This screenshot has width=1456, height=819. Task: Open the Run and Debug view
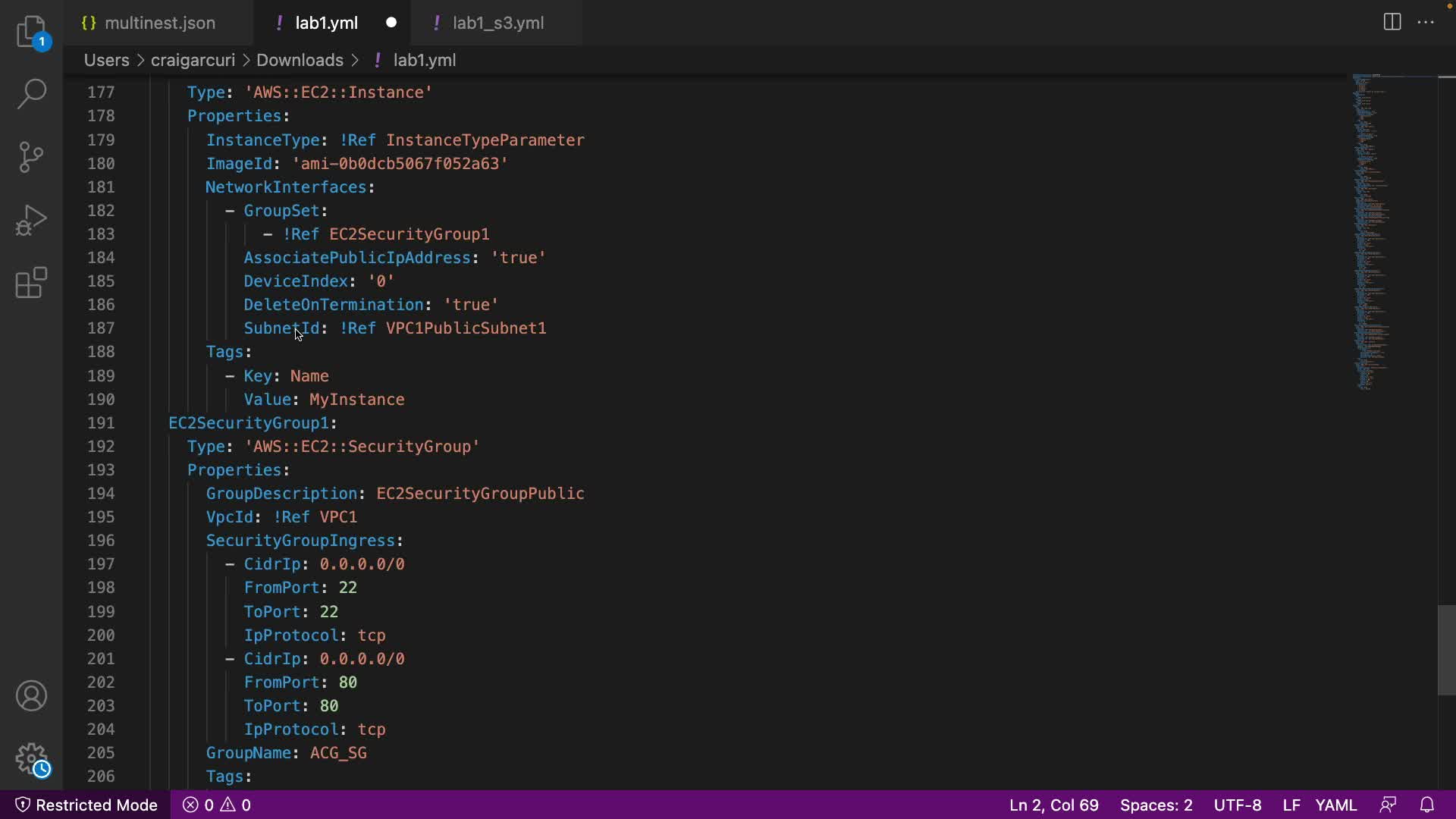[x=31, y=220]
